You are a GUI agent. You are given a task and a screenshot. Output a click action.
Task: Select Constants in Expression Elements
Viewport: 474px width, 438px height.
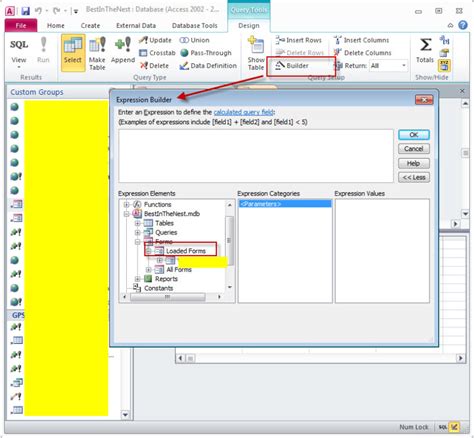click(x=159, y=288)
